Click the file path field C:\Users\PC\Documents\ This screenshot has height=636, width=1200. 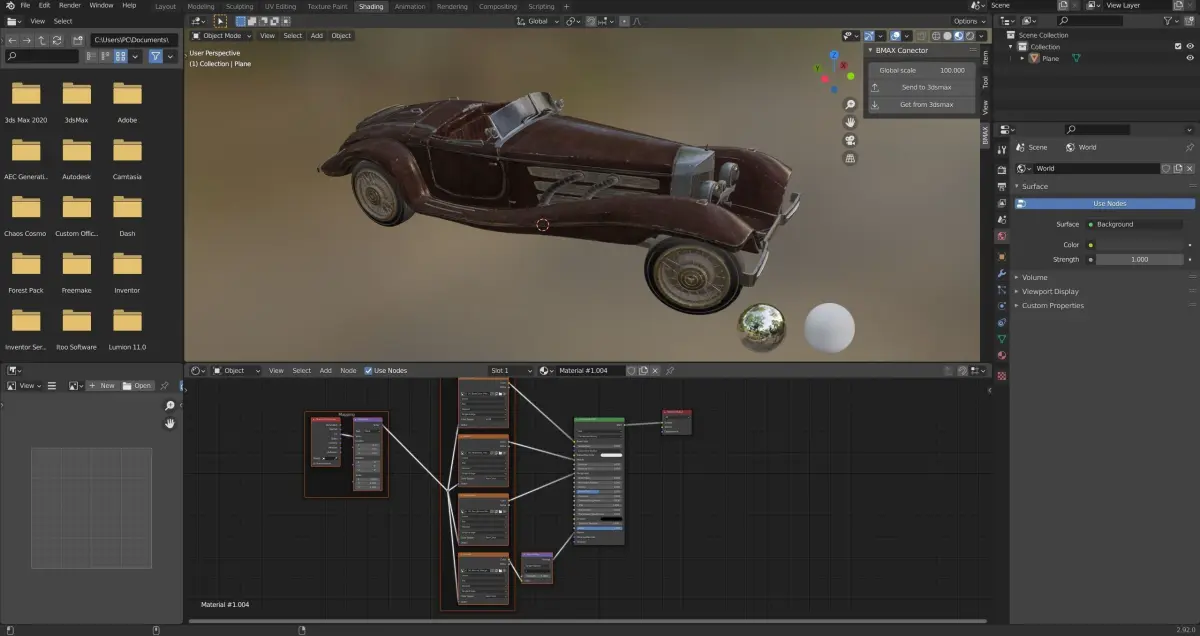point(134,40)
